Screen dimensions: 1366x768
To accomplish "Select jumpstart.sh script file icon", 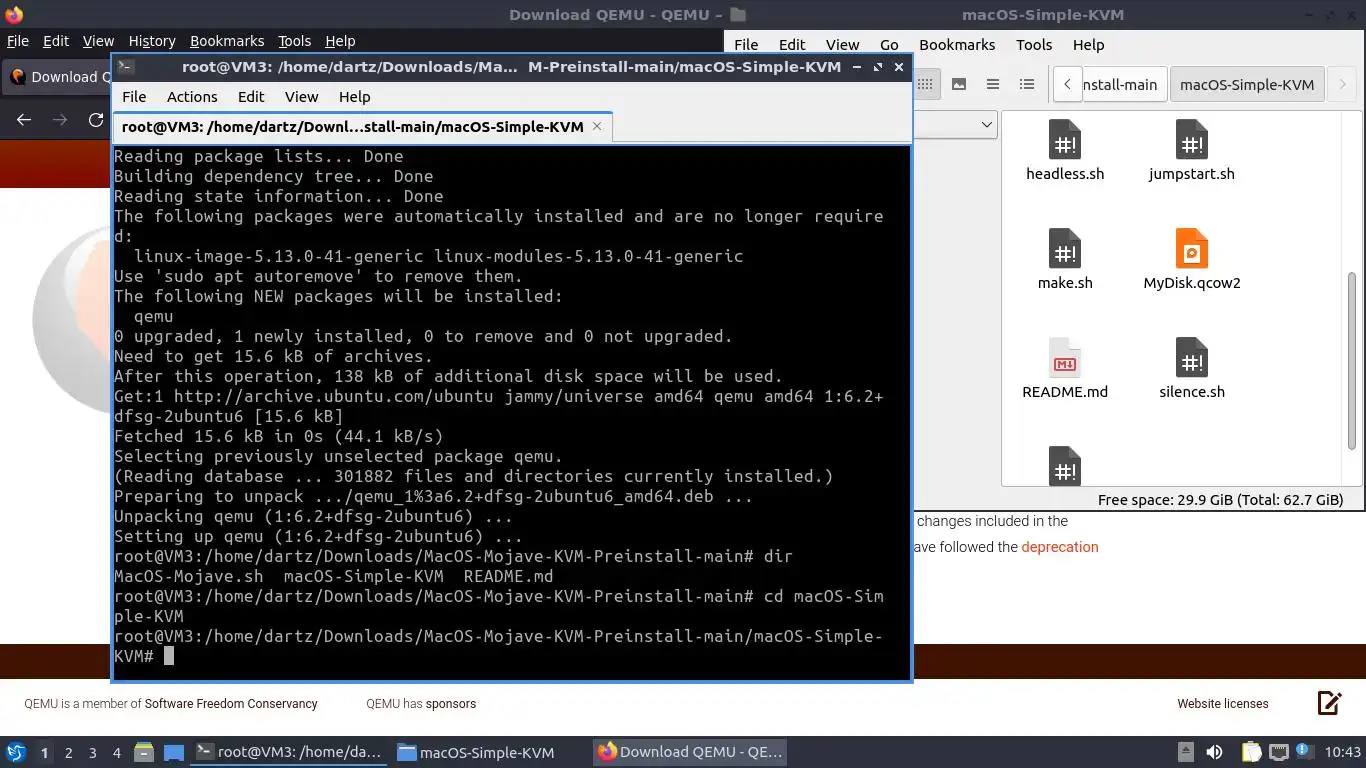I will [x=1191, y=140].
